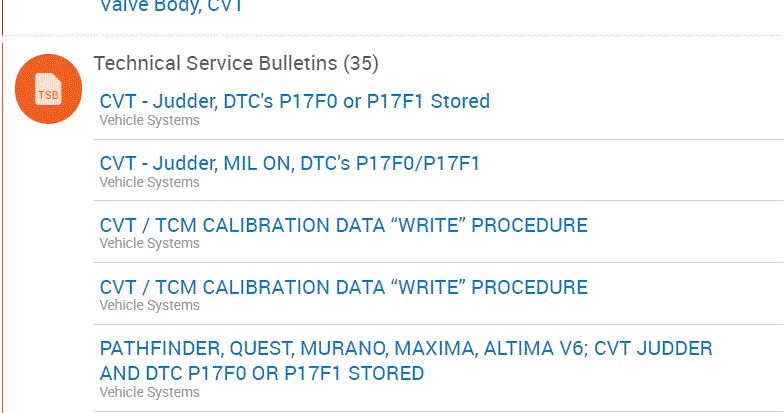Image resolution: width=784 pixels, height=413 pixels.
Task: Click the "AND DTC P17F0 OR P17F1 STORED" line
Action: (262, 373)
